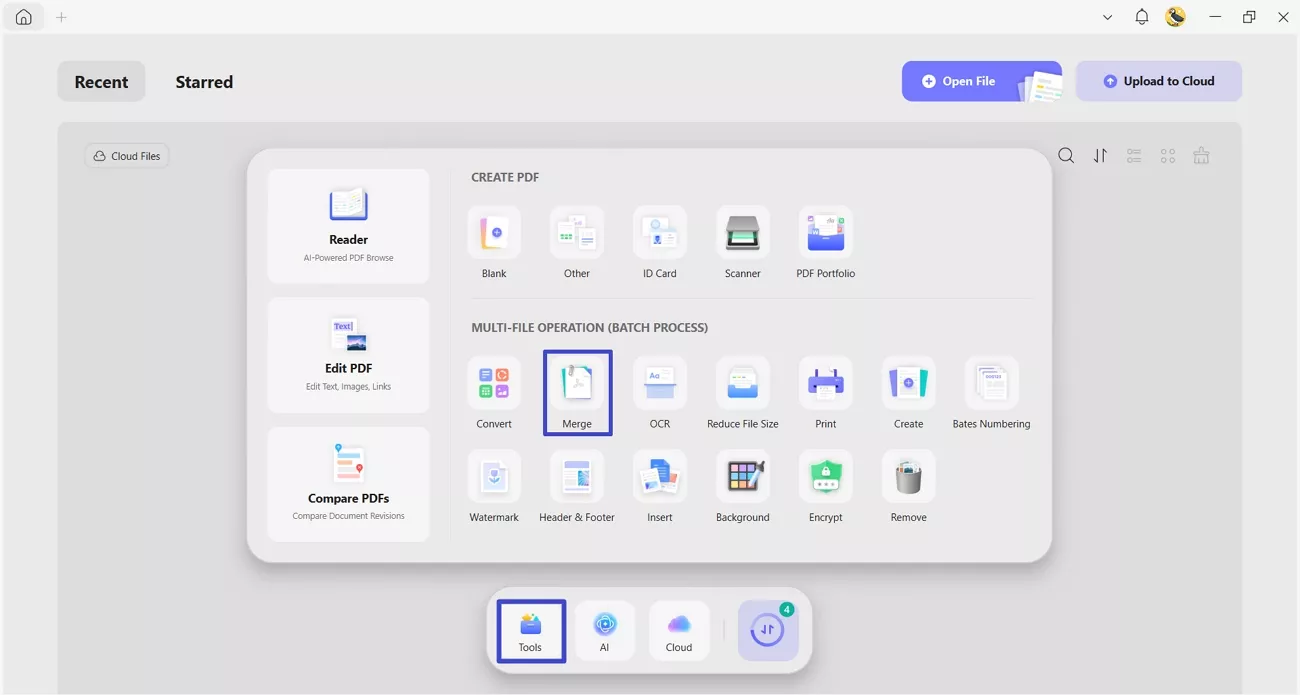1300x695 pixels.
Task: Select Header & Footer tool
Action: [x=577, y=487]
